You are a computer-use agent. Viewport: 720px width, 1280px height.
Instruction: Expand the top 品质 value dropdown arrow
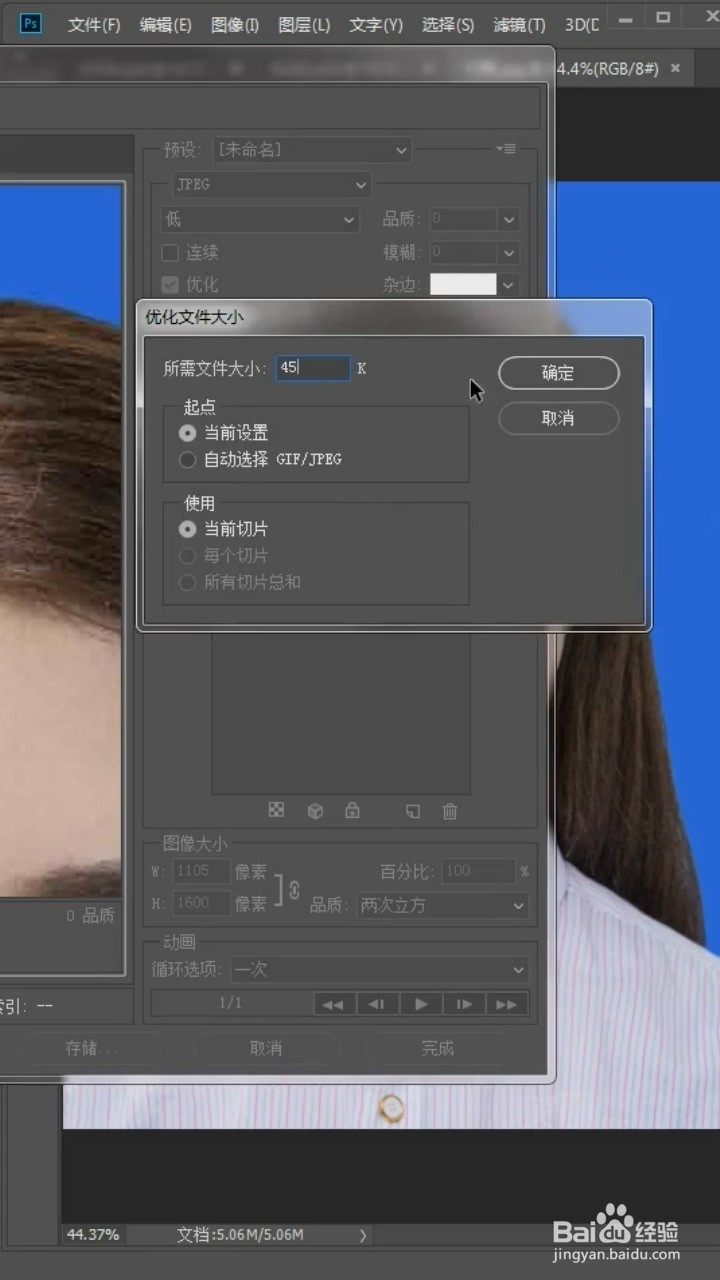(x=508, y=219)
